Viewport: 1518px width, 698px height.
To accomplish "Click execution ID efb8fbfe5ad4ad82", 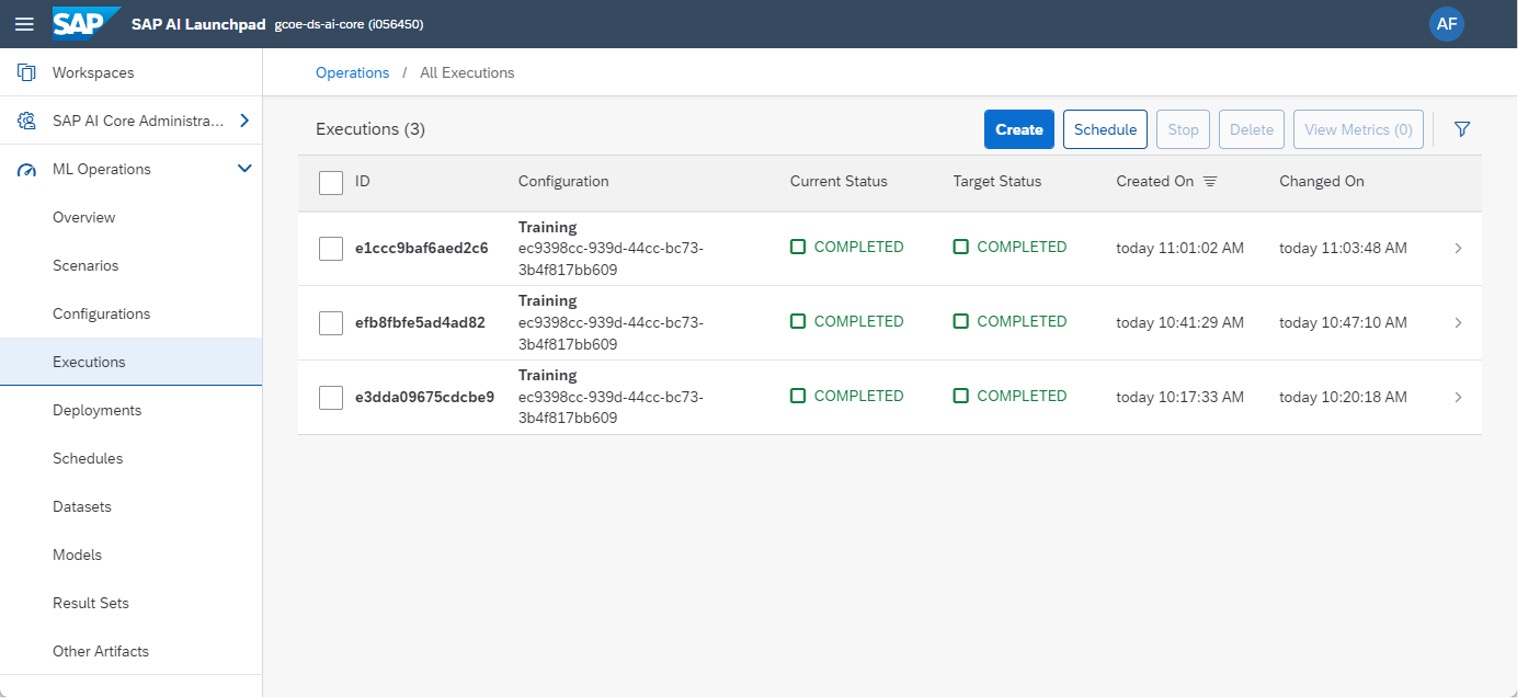I will tap(420, 322).
